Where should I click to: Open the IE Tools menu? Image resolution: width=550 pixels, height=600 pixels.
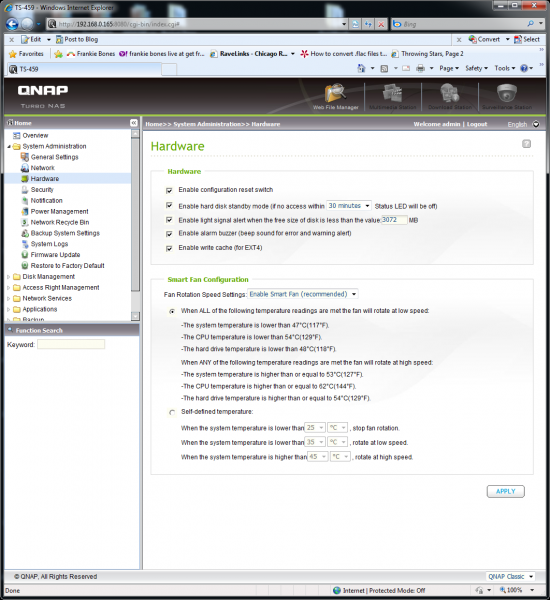[505, 68]
